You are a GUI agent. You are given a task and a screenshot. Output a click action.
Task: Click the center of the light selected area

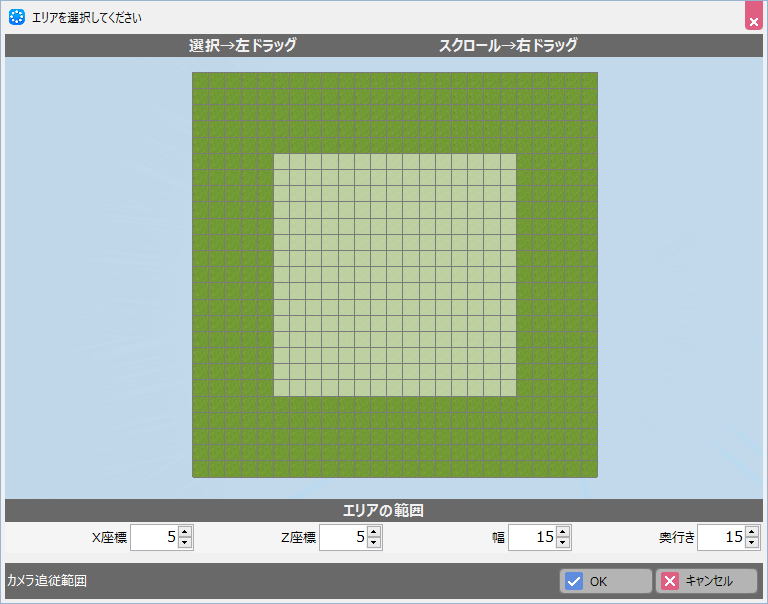(395, 275)
